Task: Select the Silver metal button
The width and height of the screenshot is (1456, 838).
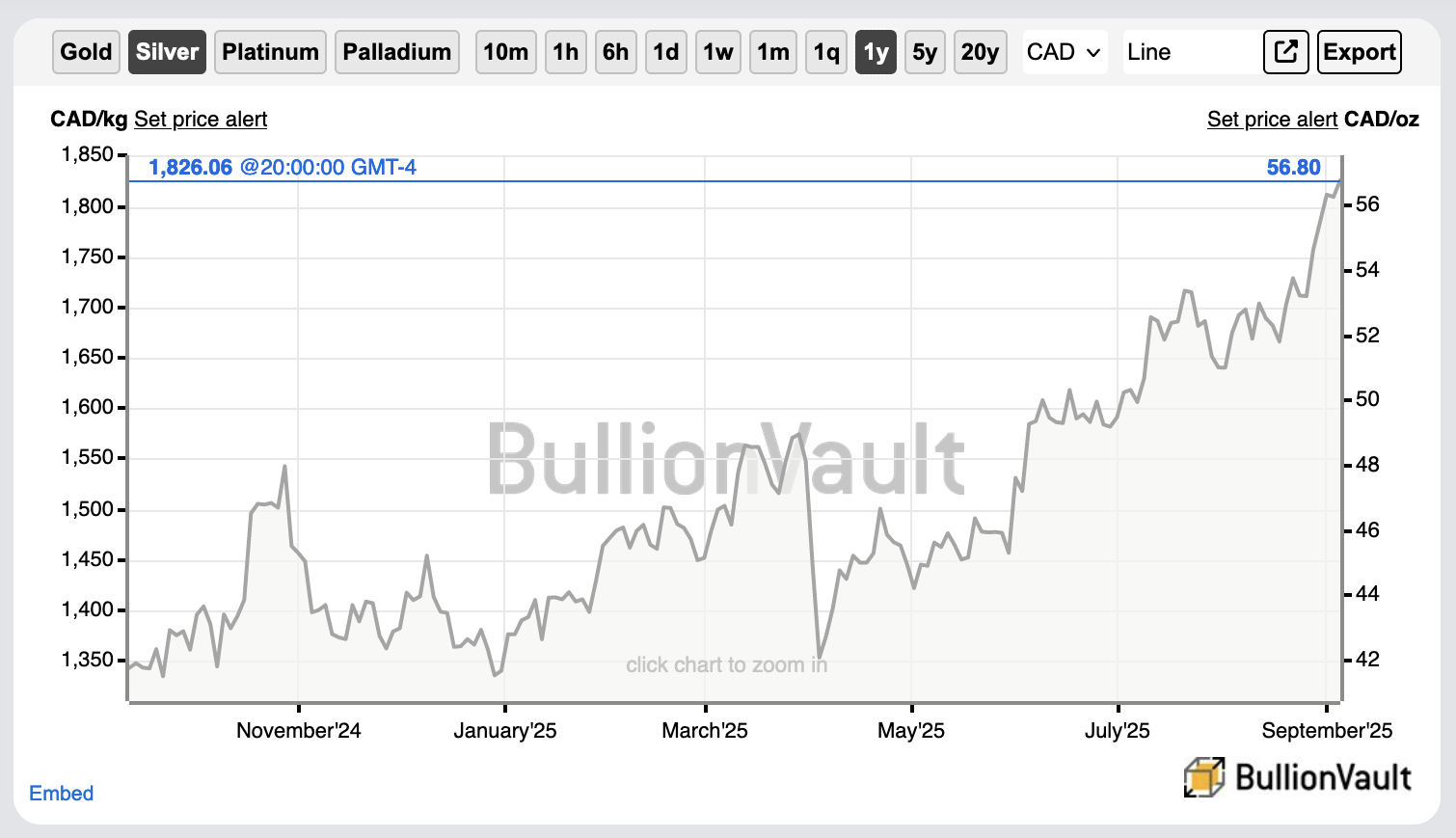Action: pos(167,52)
